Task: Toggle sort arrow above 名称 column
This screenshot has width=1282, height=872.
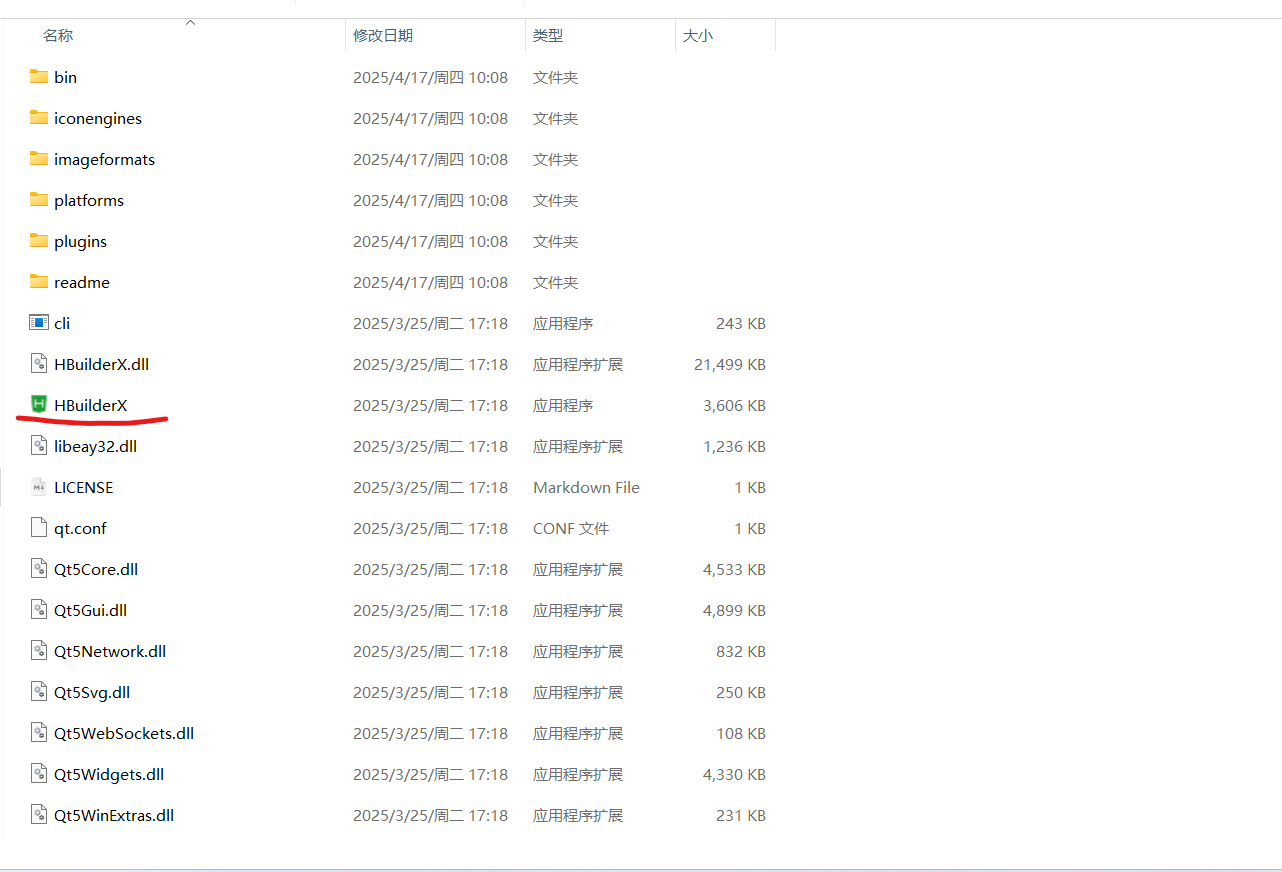Action: coord(190,22)
